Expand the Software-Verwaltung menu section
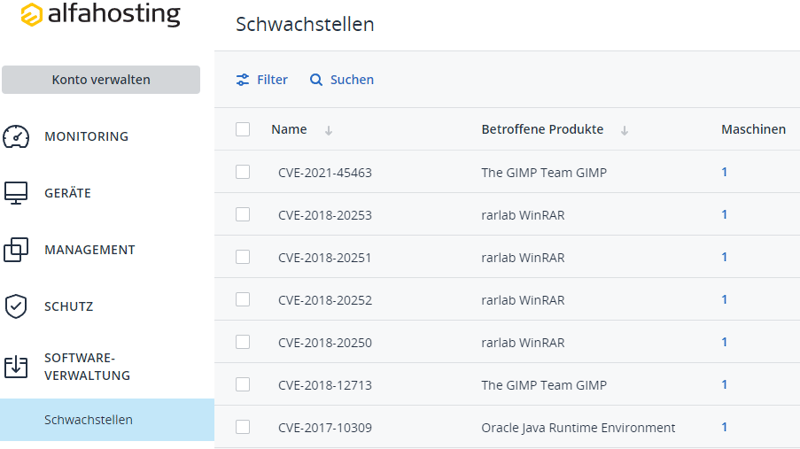The image size is (800, 449). coord(88,366)
